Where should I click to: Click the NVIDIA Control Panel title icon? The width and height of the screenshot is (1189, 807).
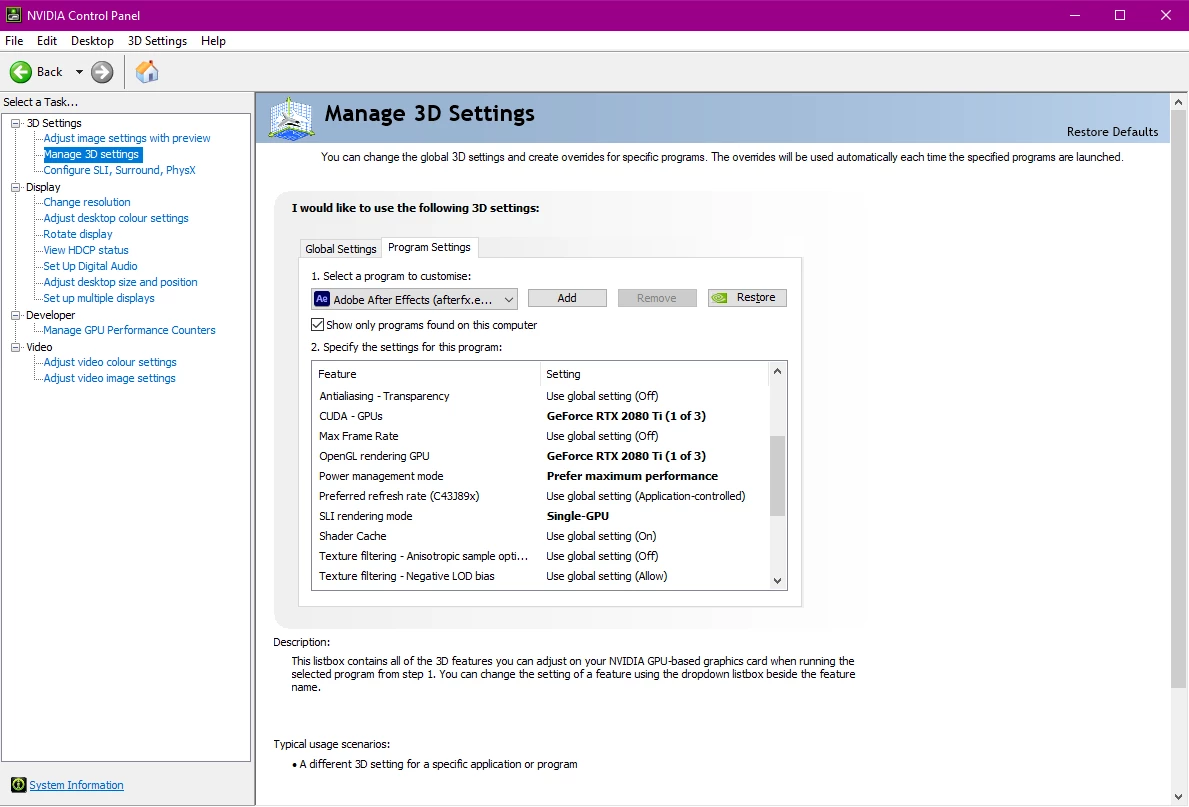(14, 15)
